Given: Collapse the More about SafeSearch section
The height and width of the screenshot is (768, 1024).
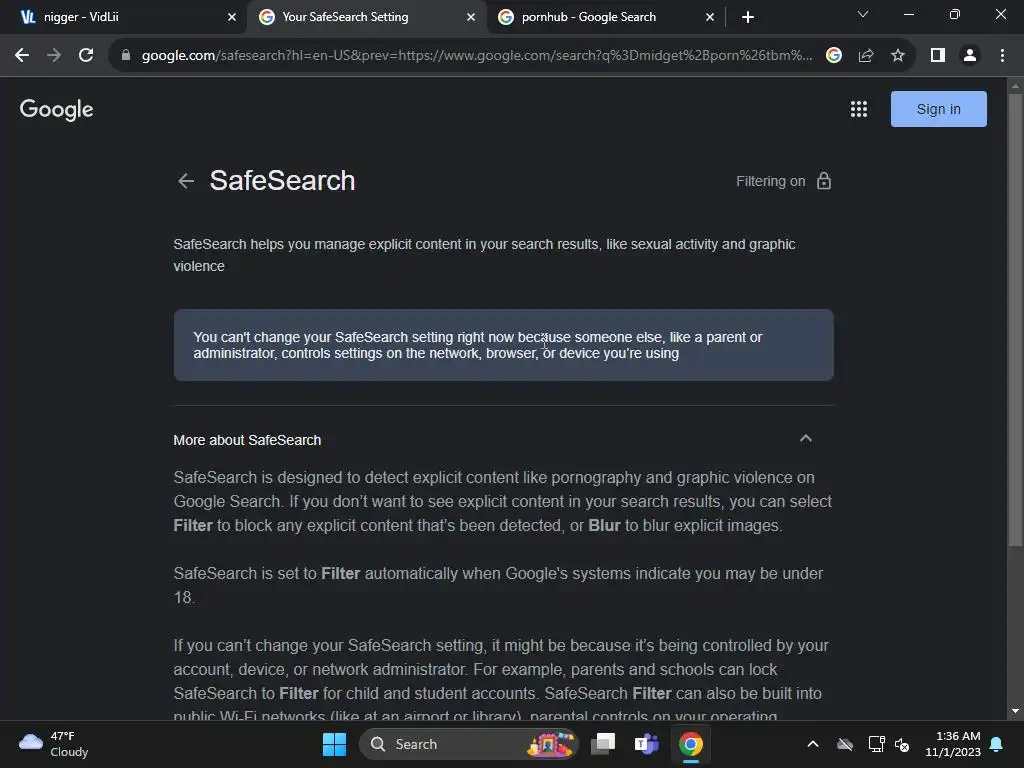Looking at the screenshot, I should [806, 439].
